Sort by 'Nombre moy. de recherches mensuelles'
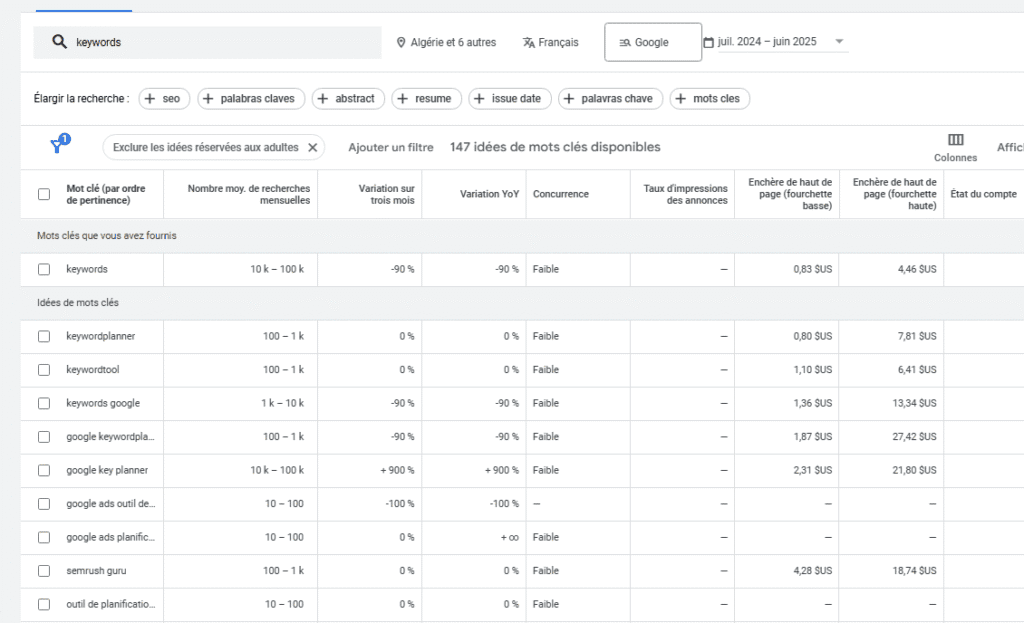Viewport: 1024px width, 623px height. point(250,194)
